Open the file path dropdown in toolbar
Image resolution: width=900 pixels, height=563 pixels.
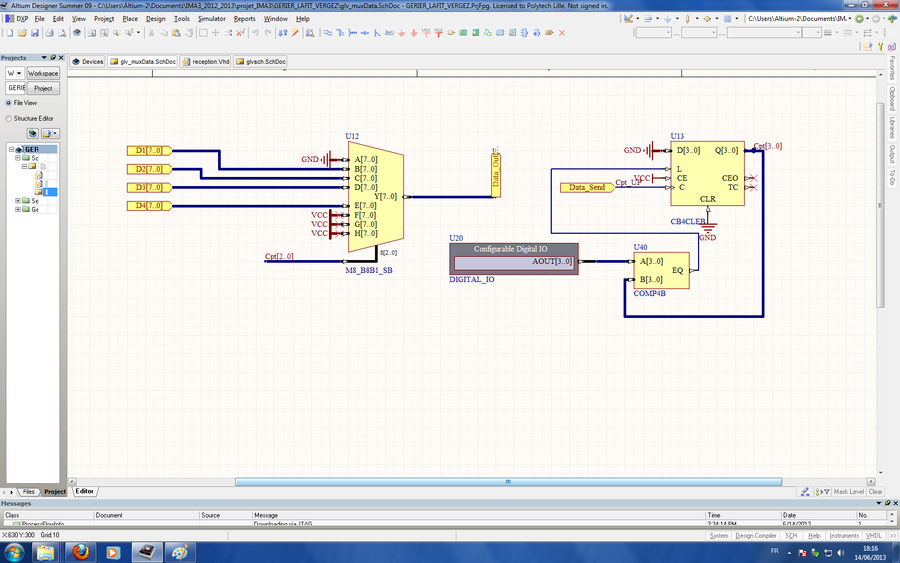[850, 18]
